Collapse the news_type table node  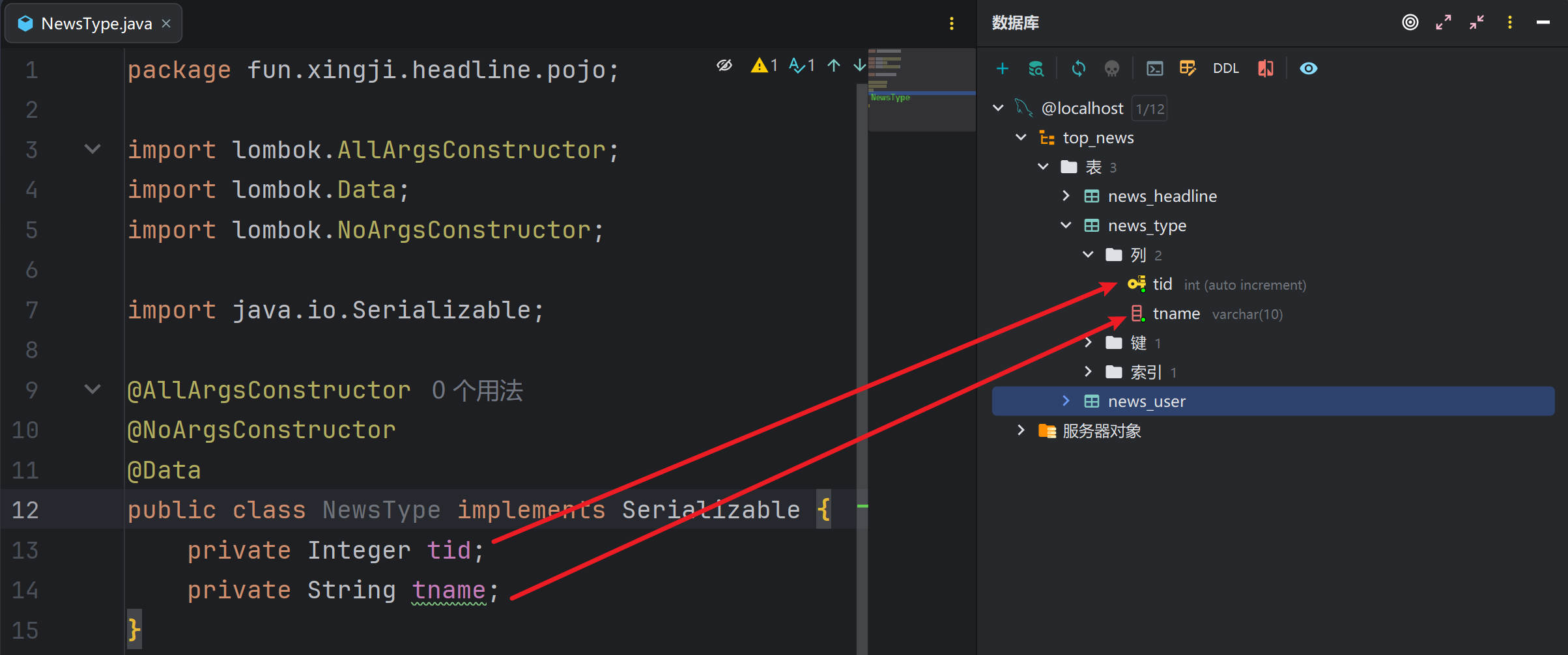click(x=1066, y=225)
